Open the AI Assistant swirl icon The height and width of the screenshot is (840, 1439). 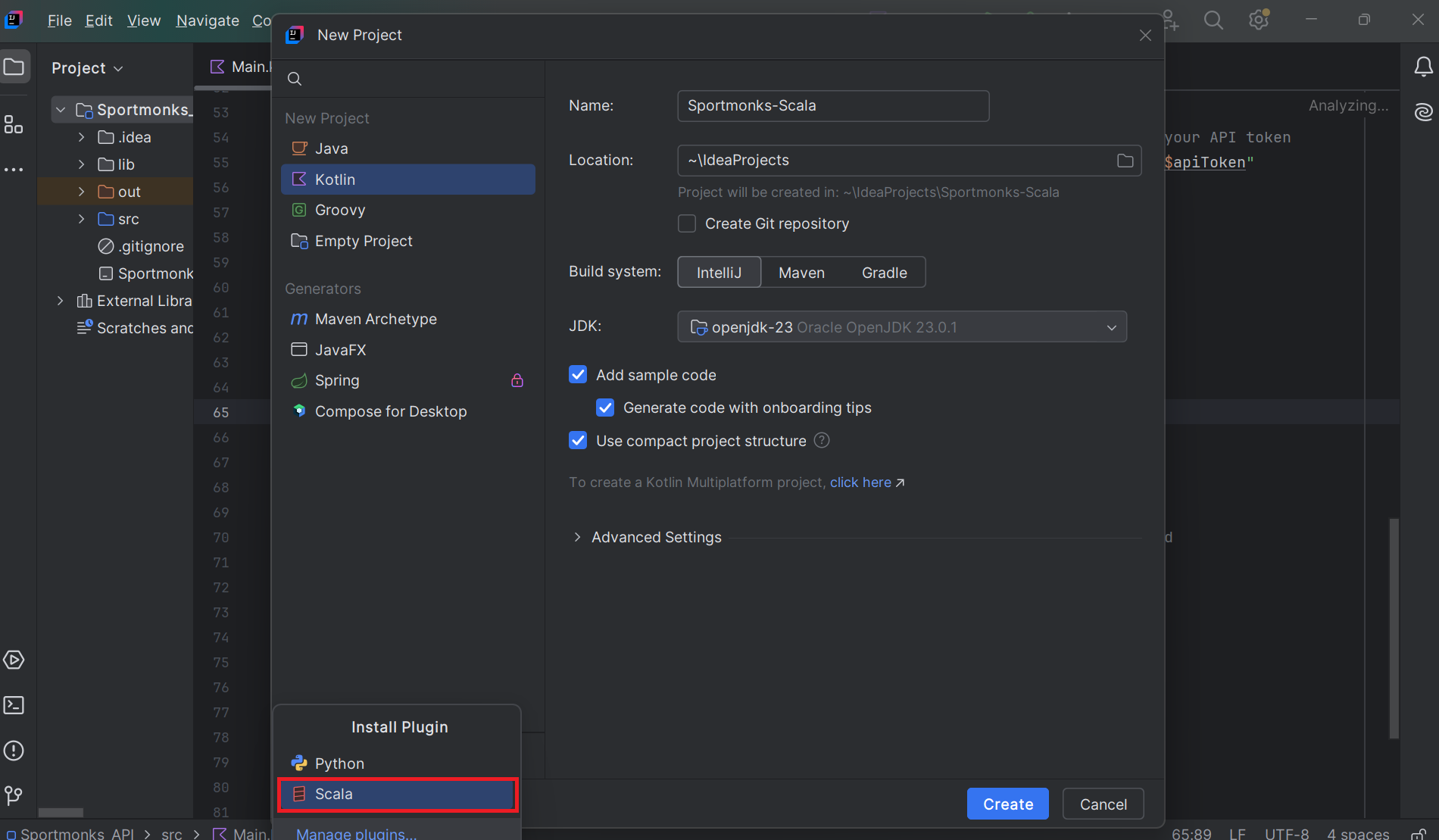(x=1423, y=113)
